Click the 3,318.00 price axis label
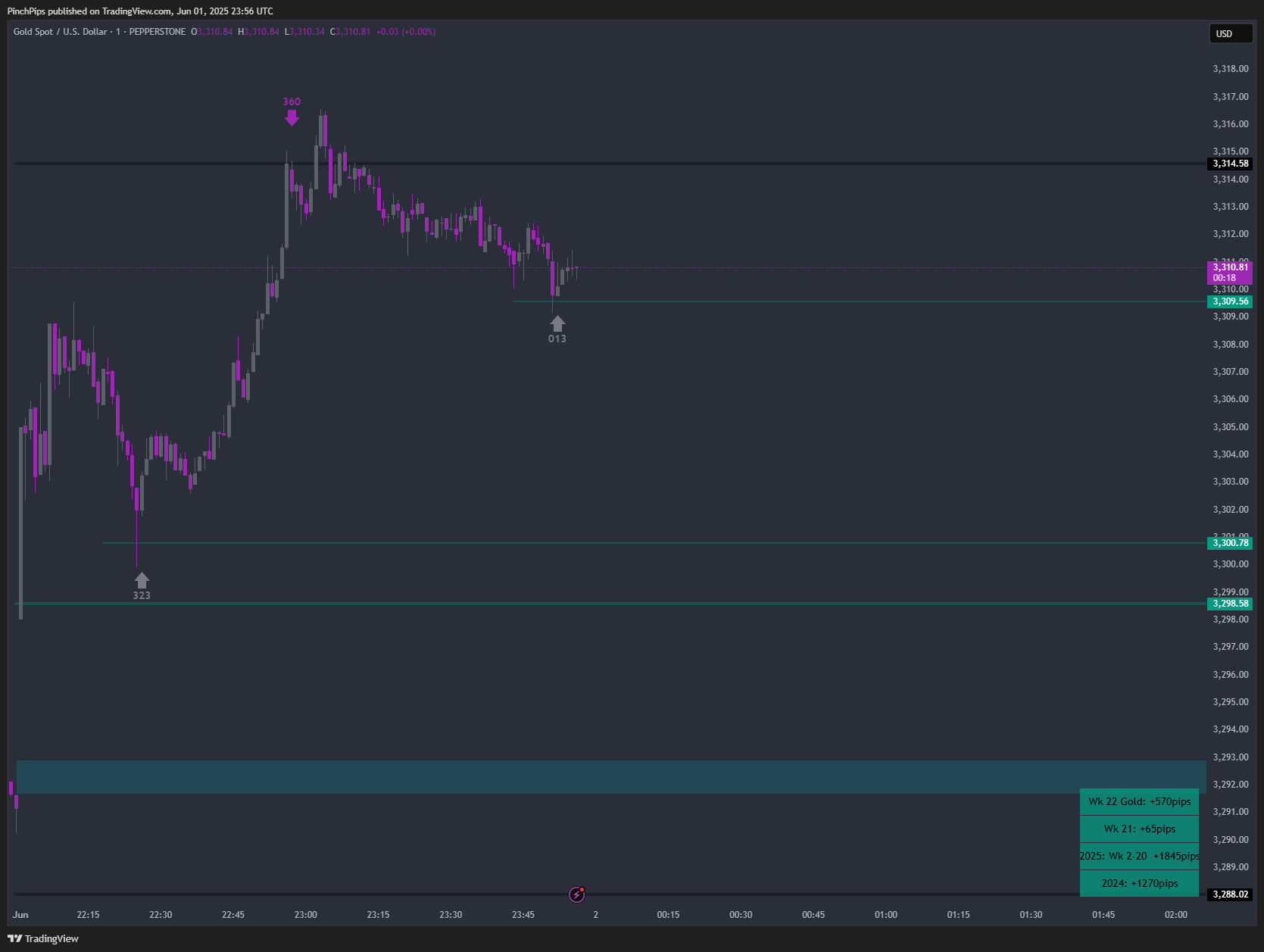 [x=1231, y=69]
